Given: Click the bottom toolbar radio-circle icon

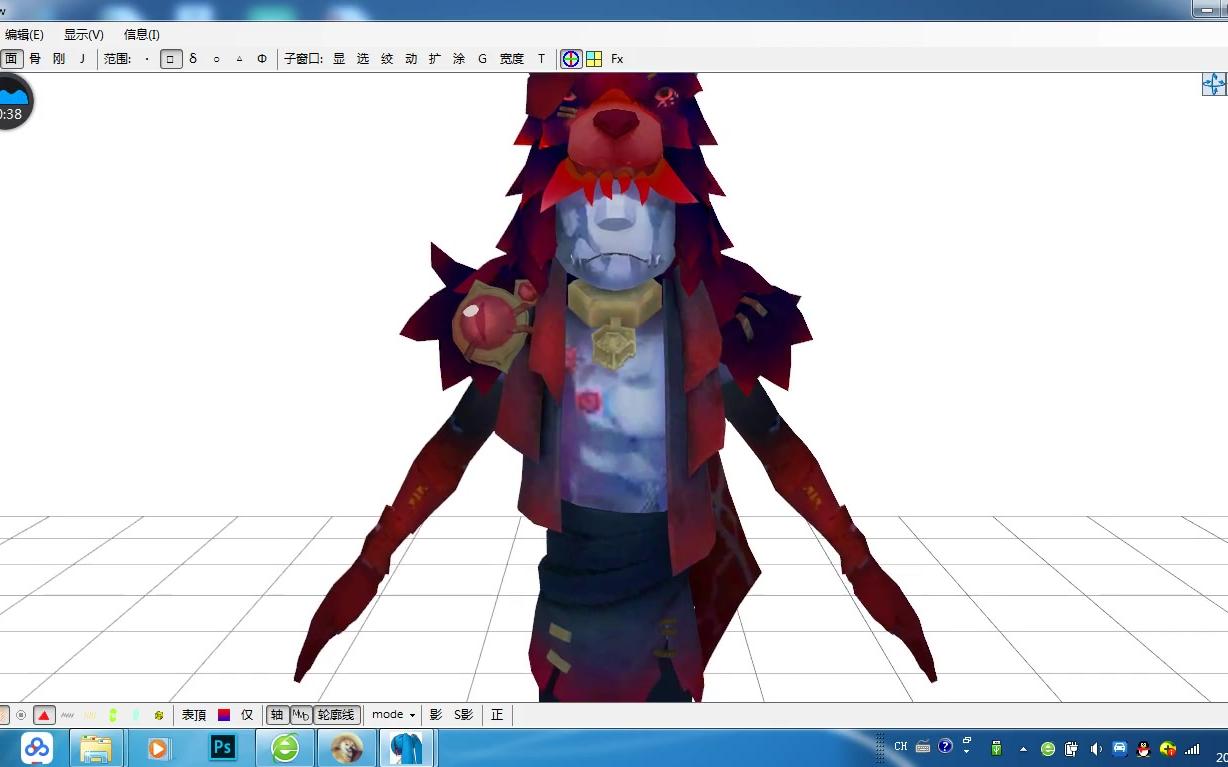Looking at the screenshot, I should click(x=21, y=715).
